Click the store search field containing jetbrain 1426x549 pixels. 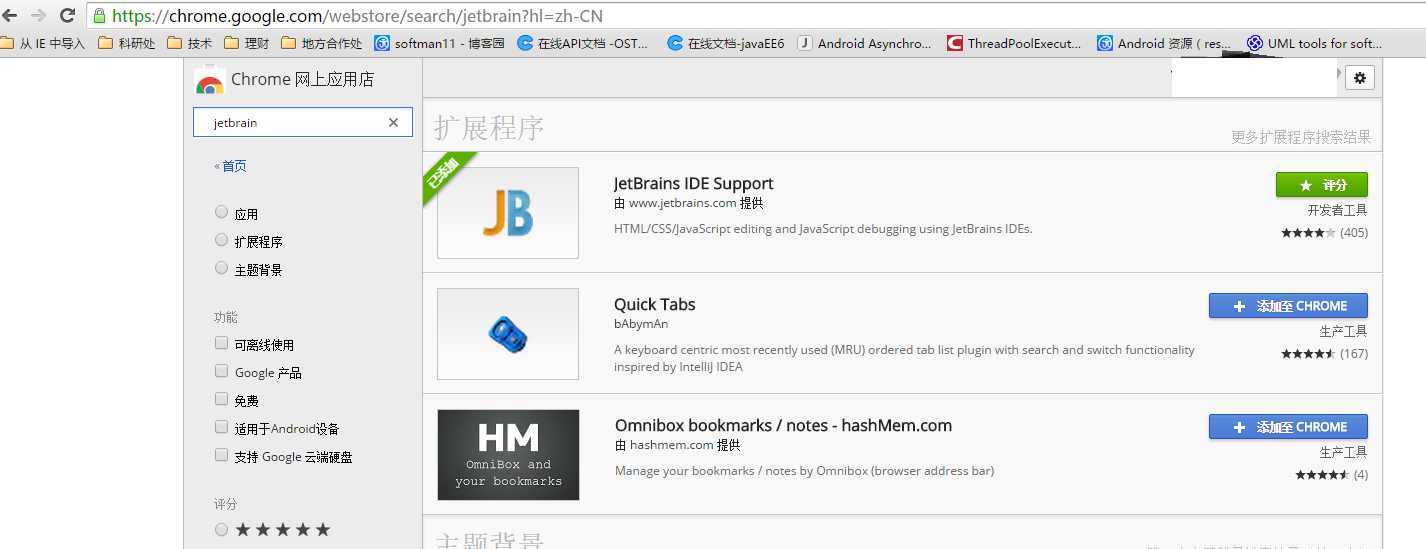pyautogui.click(x=302, y=122)
